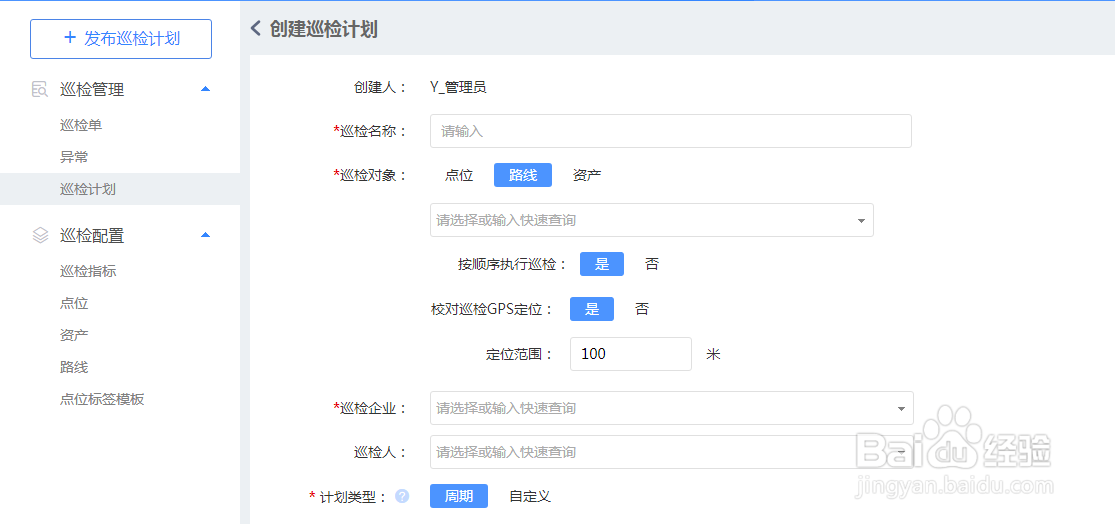Click the 巡检管理 section icon

(x=40, y=89)
